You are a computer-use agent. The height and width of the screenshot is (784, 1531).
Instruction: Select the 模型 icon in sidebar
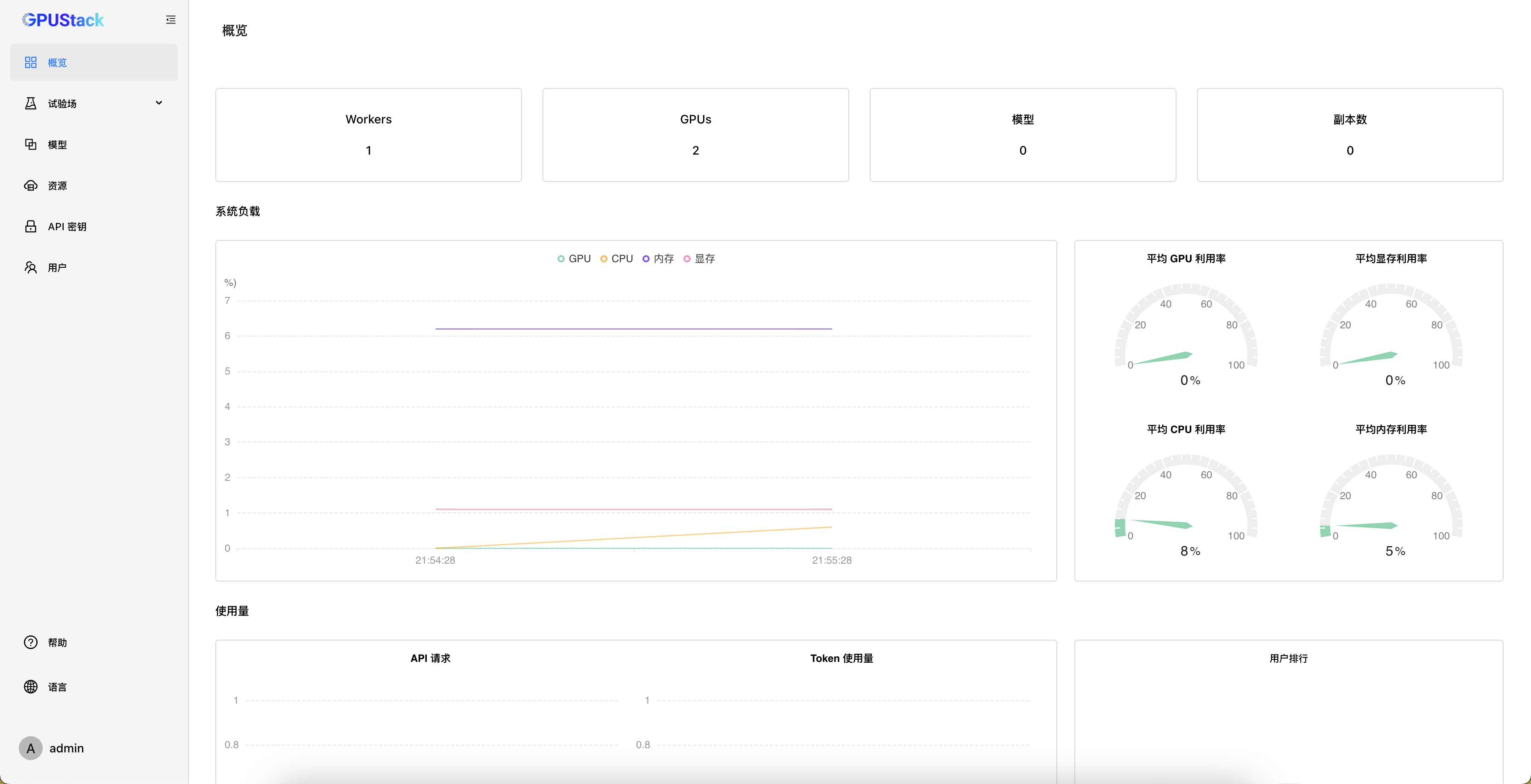(30, 144)
